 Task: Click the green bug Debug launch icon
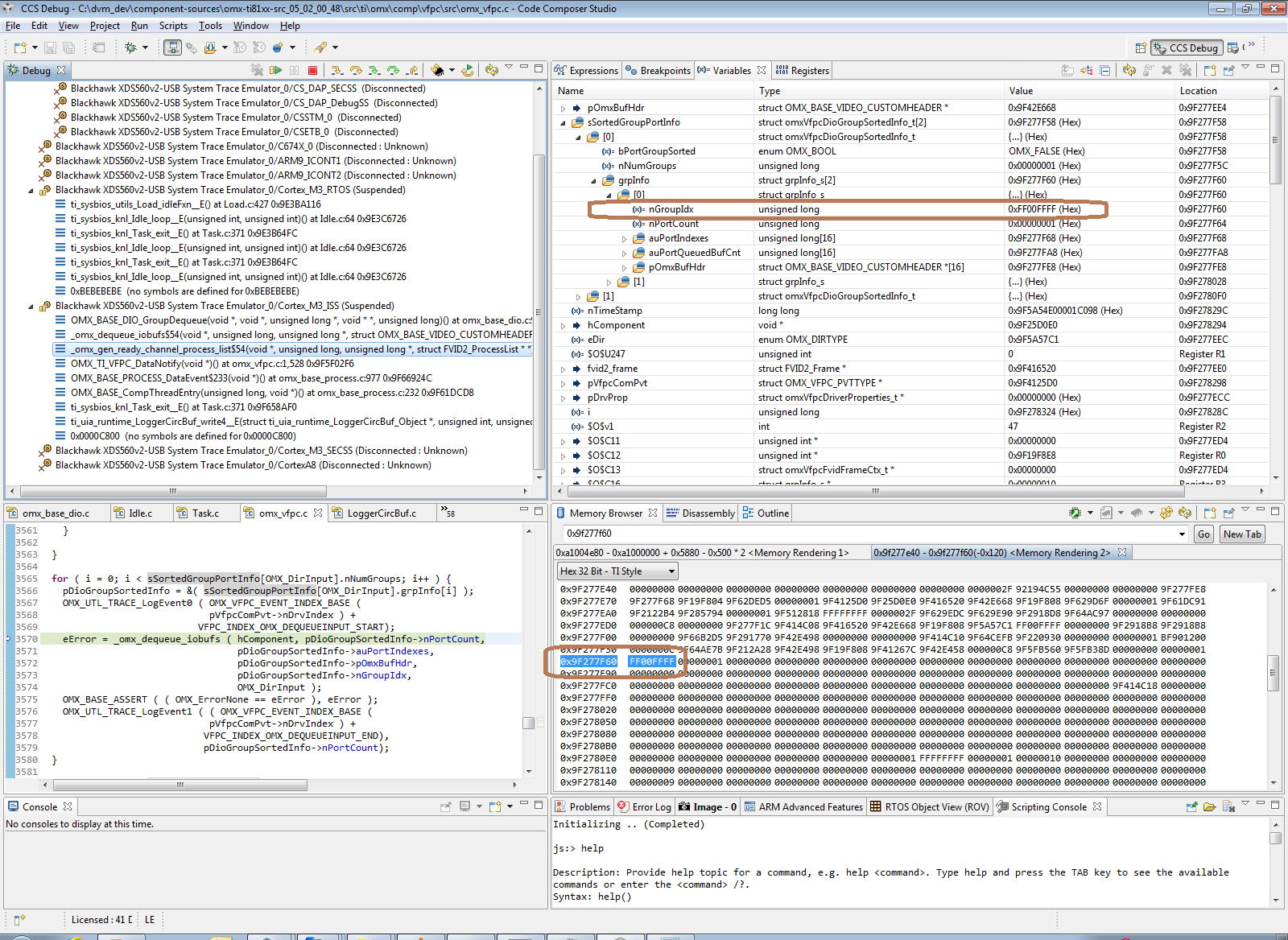[130, 48]
